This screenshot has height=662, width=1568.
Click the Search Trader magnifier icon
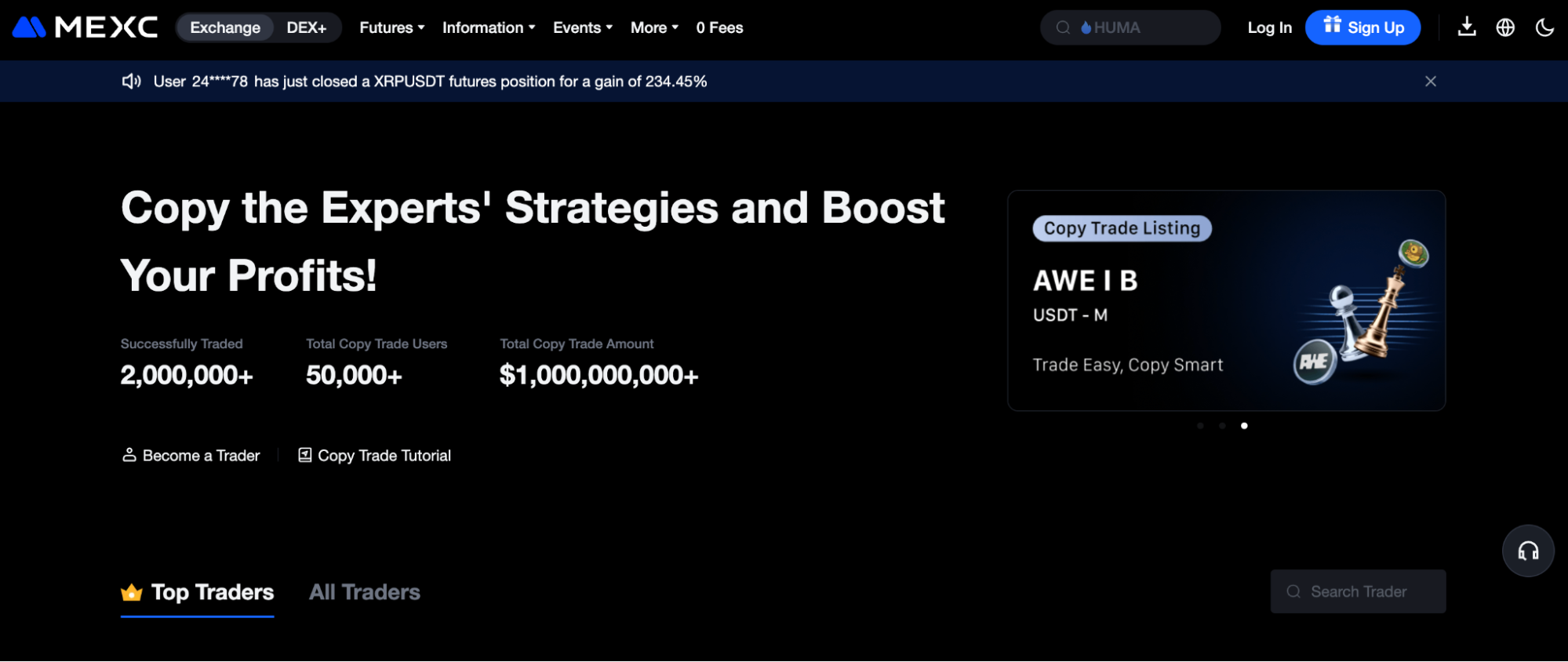pyautogui.click(x=1293, y=591)
